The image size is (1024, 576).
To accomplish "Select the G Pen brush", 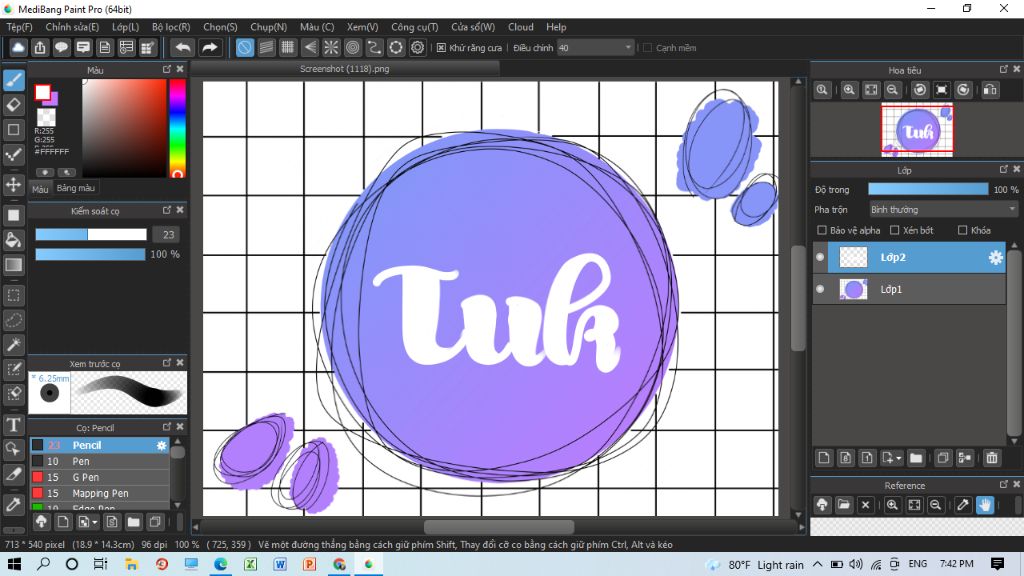I will (100, 477).
